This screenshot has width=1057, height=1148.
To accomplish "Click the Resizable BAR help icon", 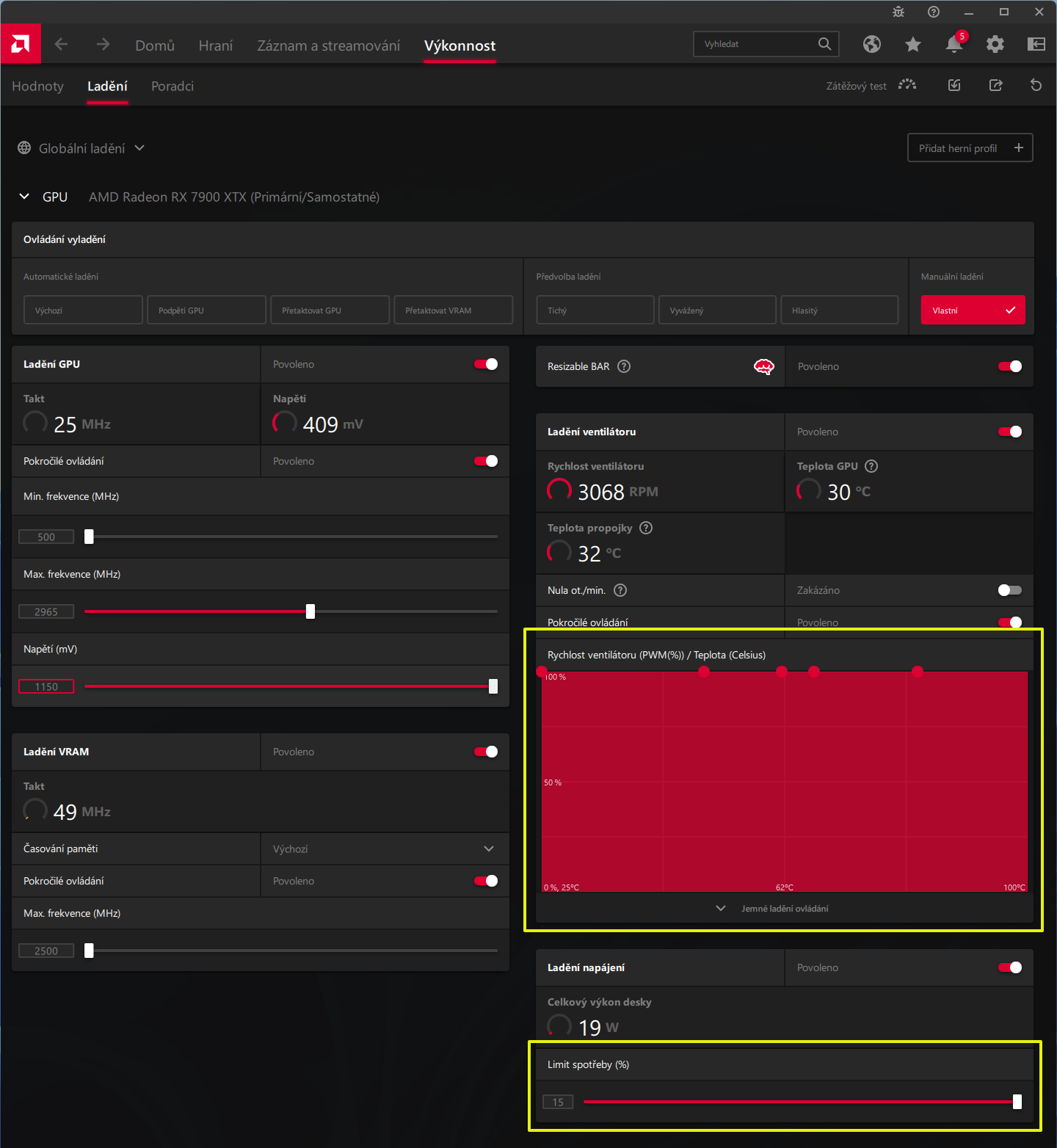I will coord(624,366).
